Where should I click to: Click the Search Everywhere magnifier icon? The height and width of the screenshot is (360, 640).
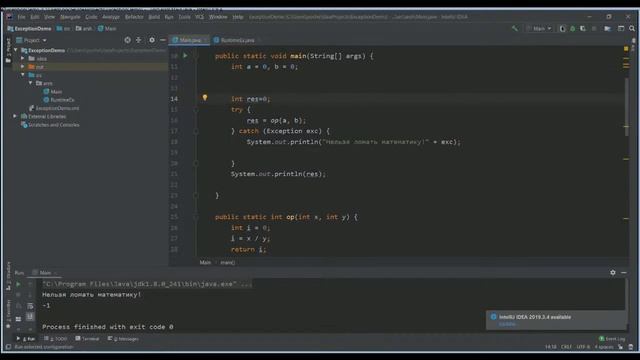pyautogui.click(x=632, y=29)
